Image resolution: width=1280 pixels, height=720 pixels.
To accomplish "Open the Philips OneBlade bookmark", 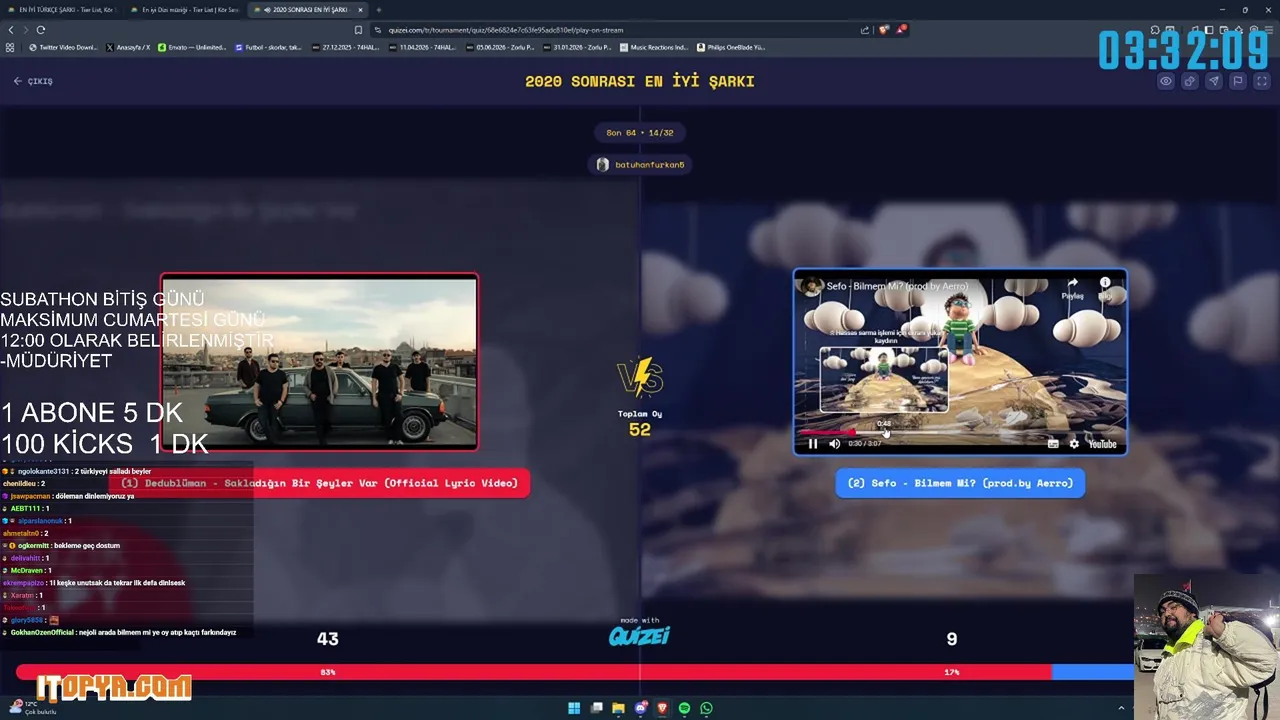I will click(731, 47).
